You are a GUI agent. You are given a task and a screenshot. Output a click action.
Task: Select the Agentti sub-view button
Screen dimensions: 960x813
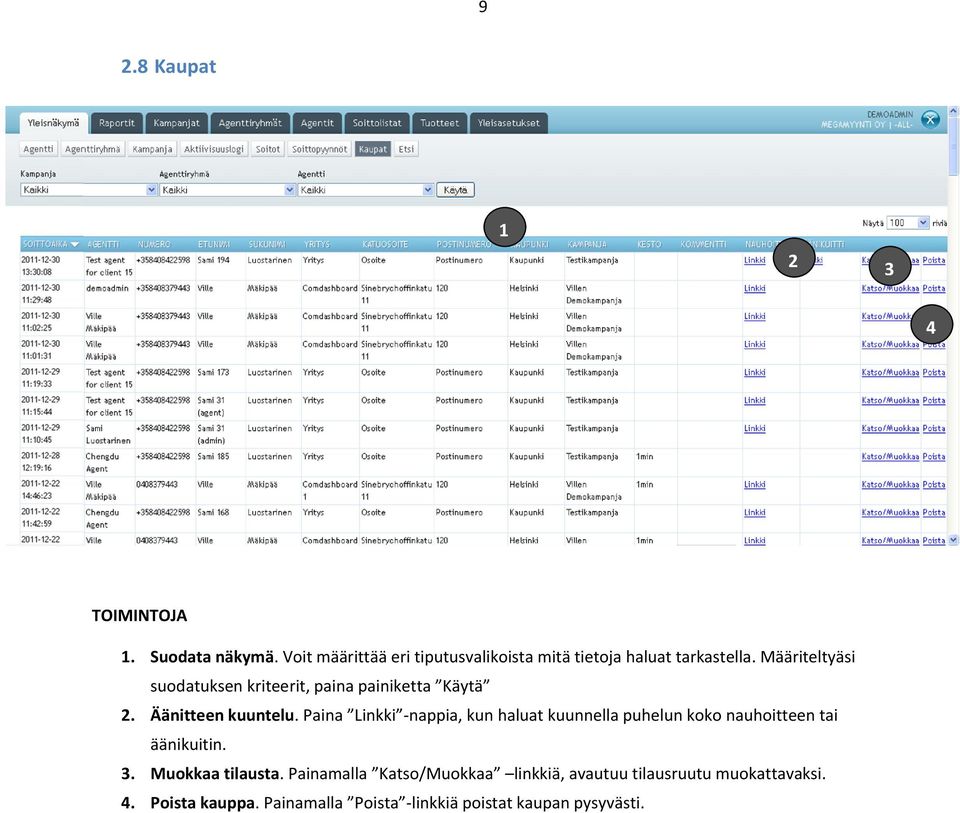pos(38,149)
